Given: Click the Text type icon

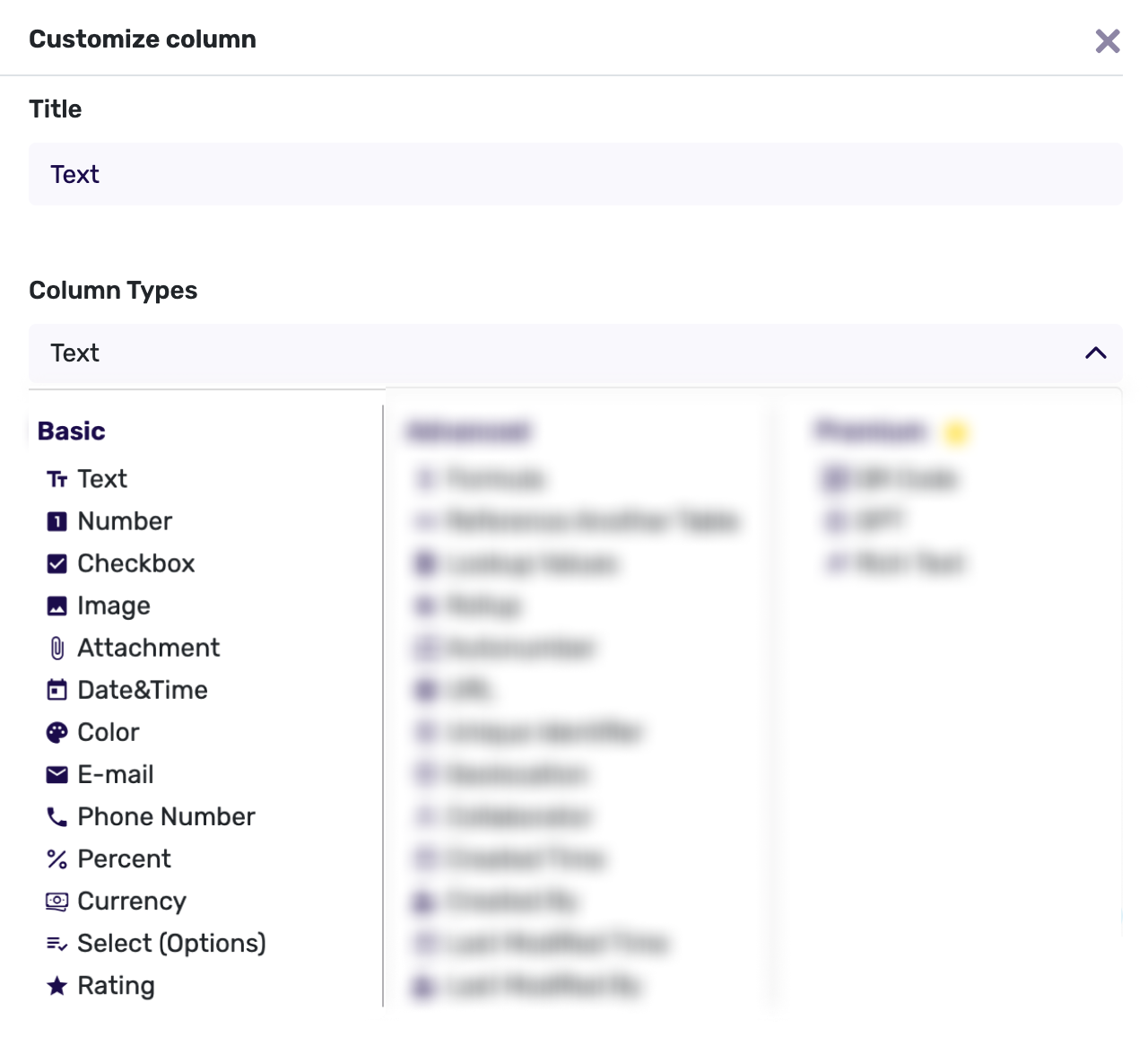Looking at the screenshot, I should tap(57, 479).
